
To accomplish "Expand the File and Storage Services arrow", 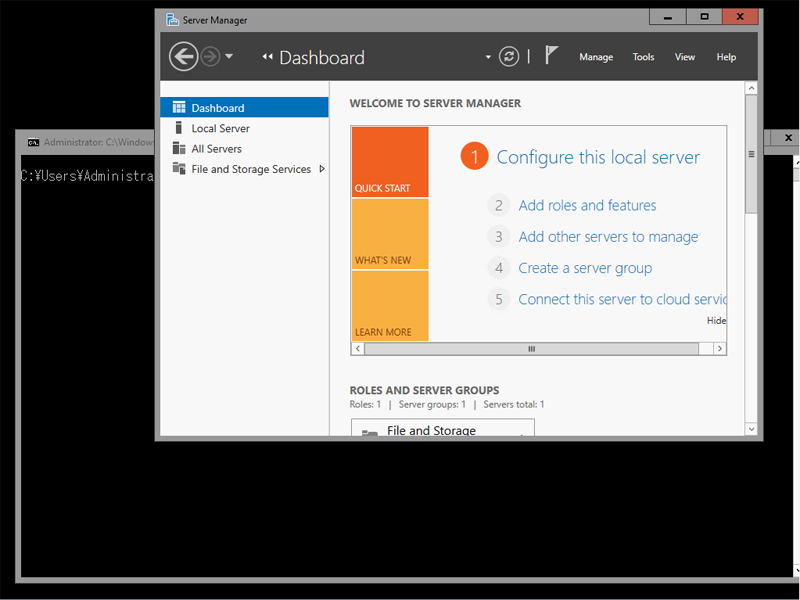I will tap(321, 169).
